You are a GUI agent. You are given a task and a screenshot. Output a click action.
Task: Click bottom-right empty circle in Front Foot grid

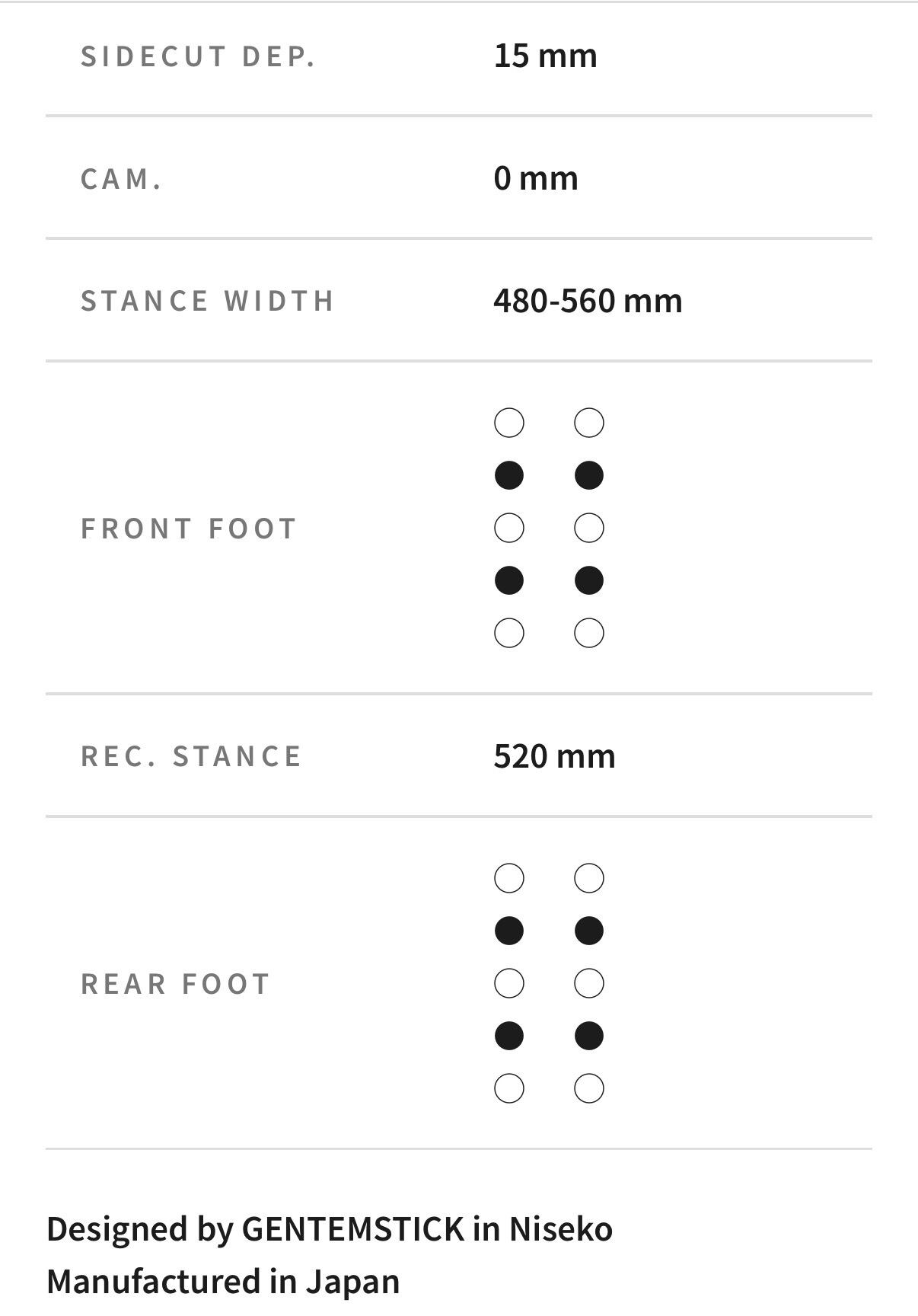tap(589, 633)
